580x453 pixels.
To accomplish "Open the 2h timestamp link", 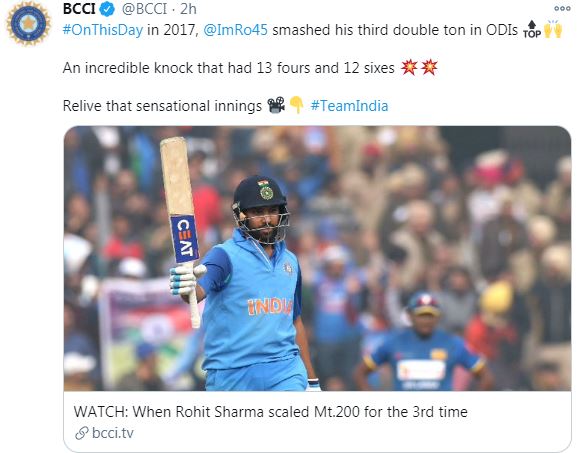I will [188, 9].
